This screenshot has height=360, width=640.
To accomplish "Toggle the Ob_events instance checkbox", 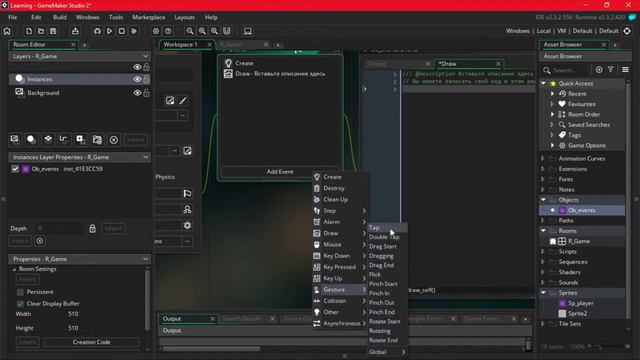I will click(x=15, y=169).
